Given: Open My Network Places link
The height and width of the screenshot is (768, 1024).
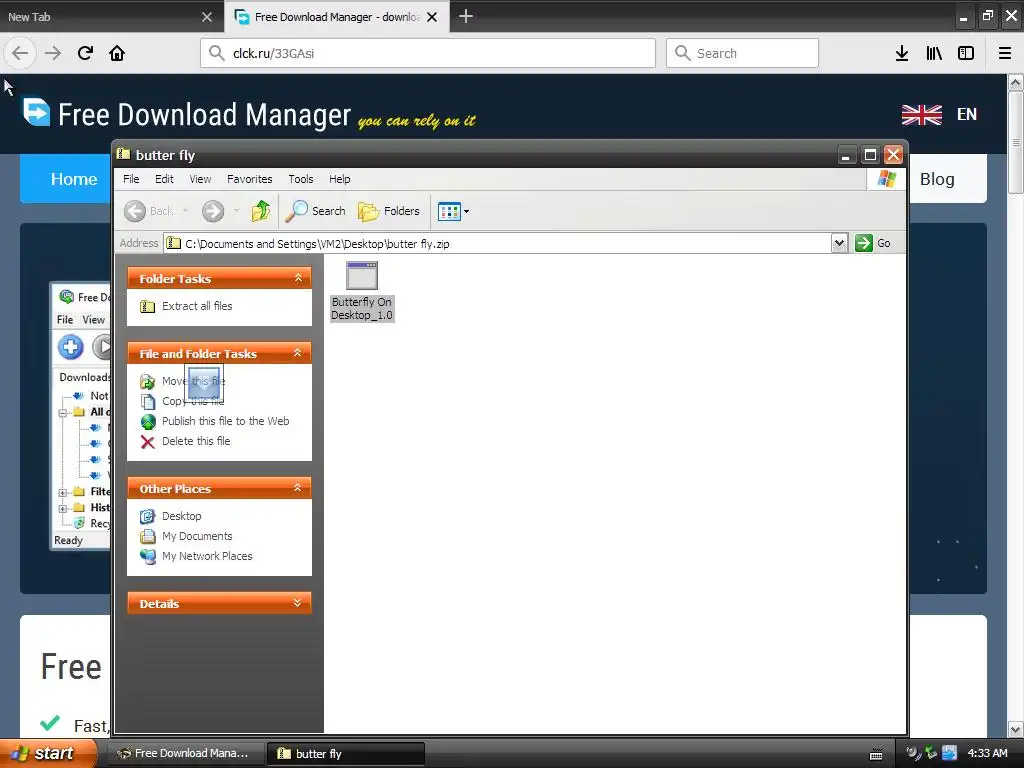Looking at the screenshot, I should tap(207, 556).
